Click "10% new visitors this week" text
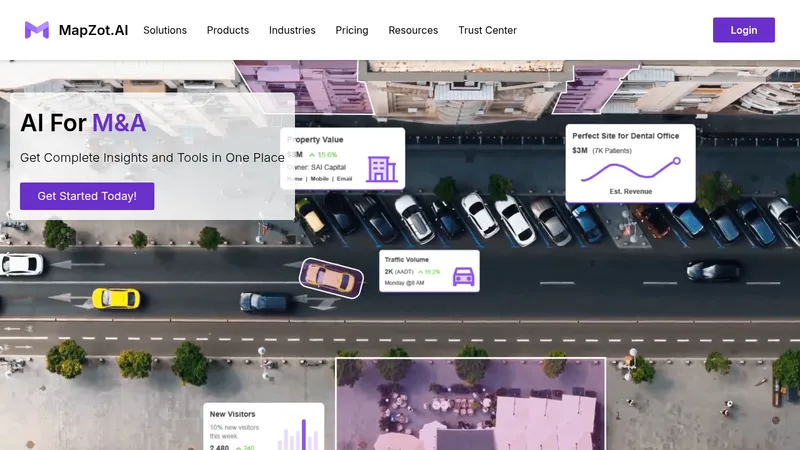Viewport: 800px width, 450px height. [x=234, y=432]
